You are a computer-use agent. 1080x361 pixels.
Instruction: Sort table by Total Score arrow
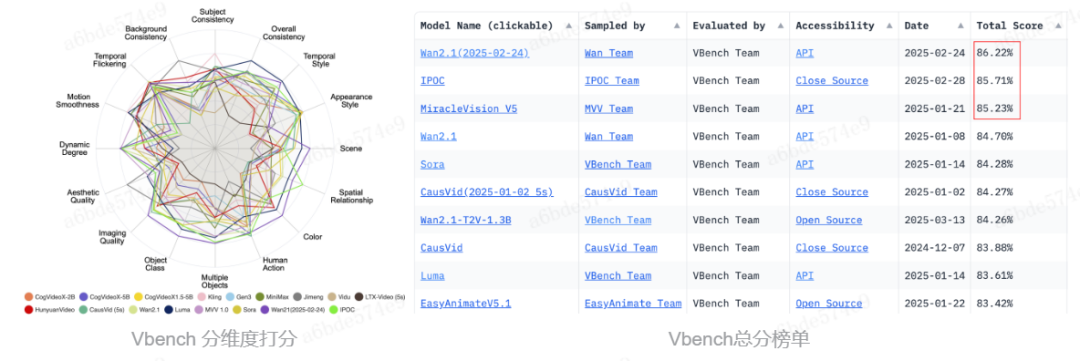[1057, 25]
